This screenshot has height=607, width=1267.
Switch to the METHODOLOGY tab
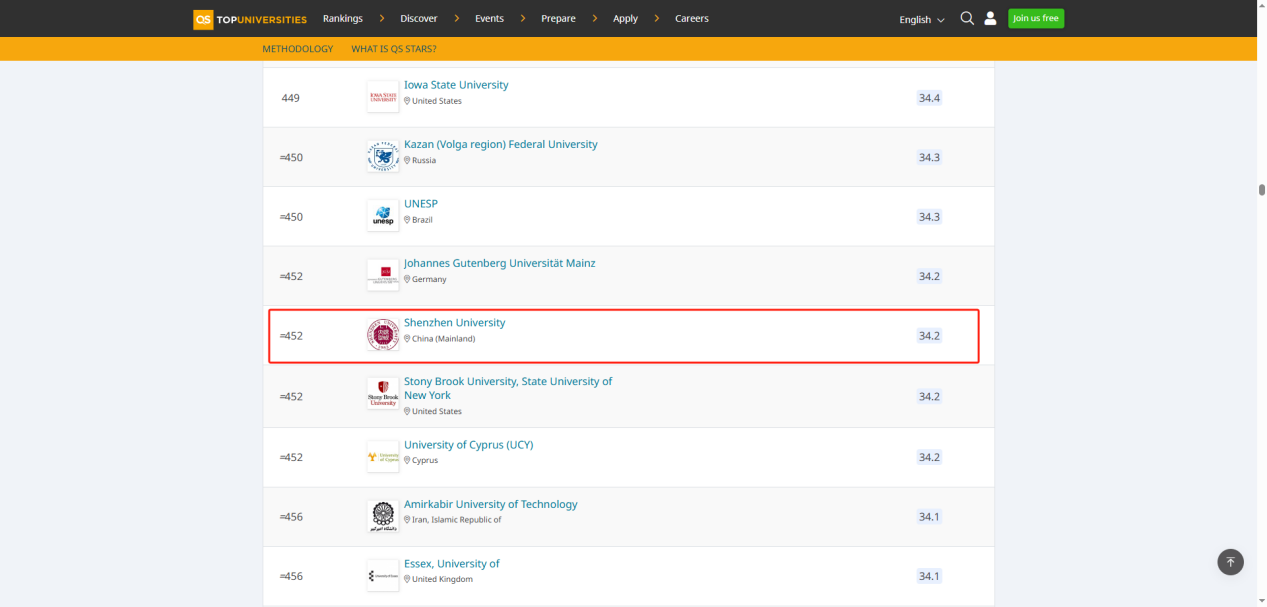point(297,48)
